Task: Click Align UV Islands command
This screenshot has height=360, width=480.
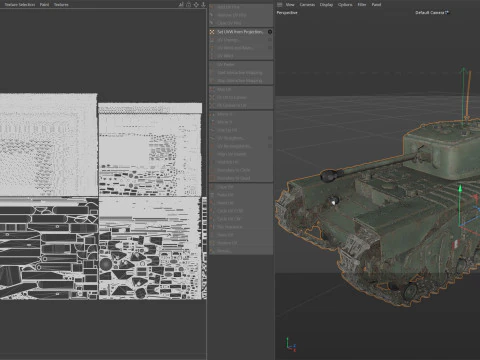Action: (240, 154)
